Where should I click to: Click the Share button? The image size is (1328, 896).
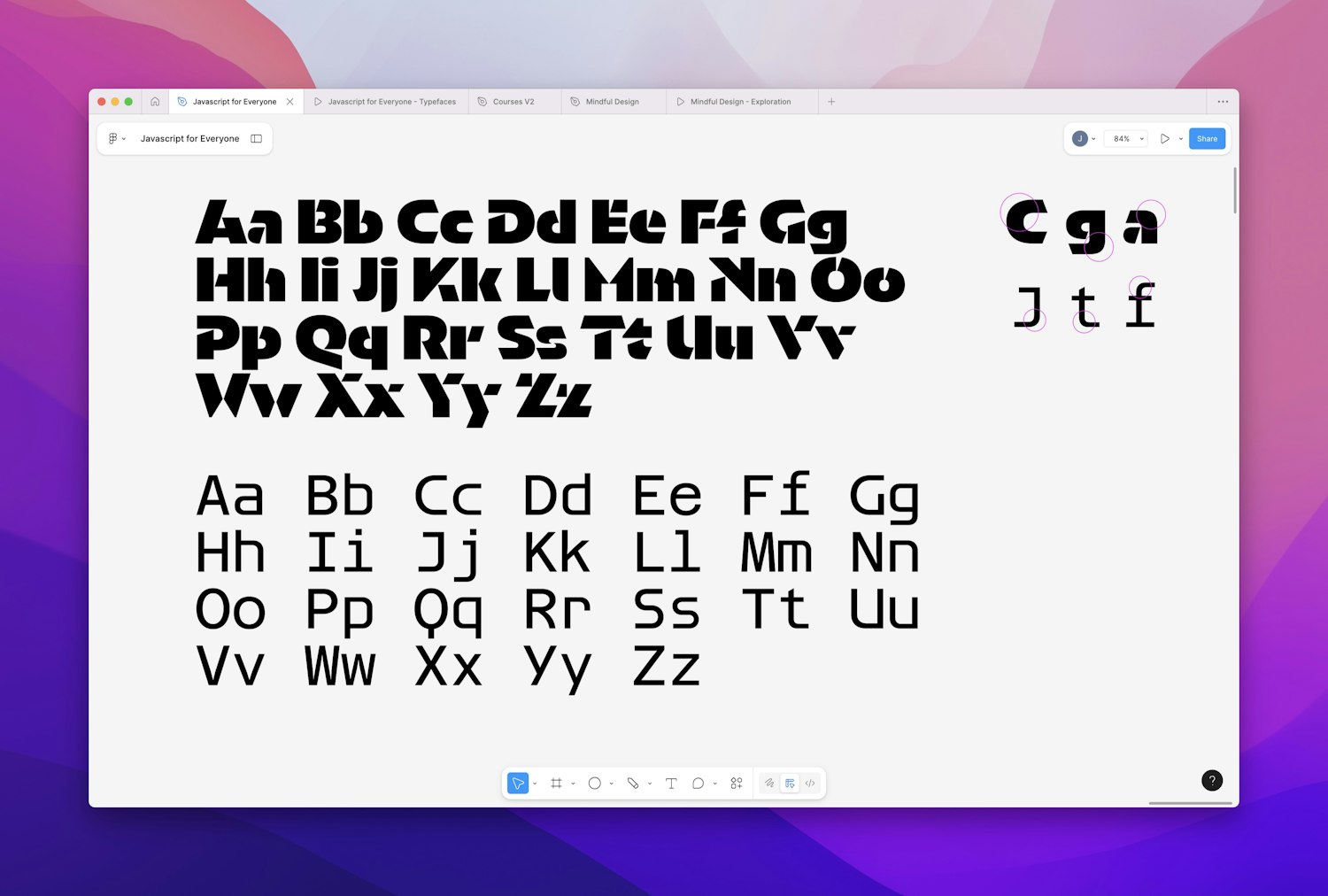[x=1207, y=138]
